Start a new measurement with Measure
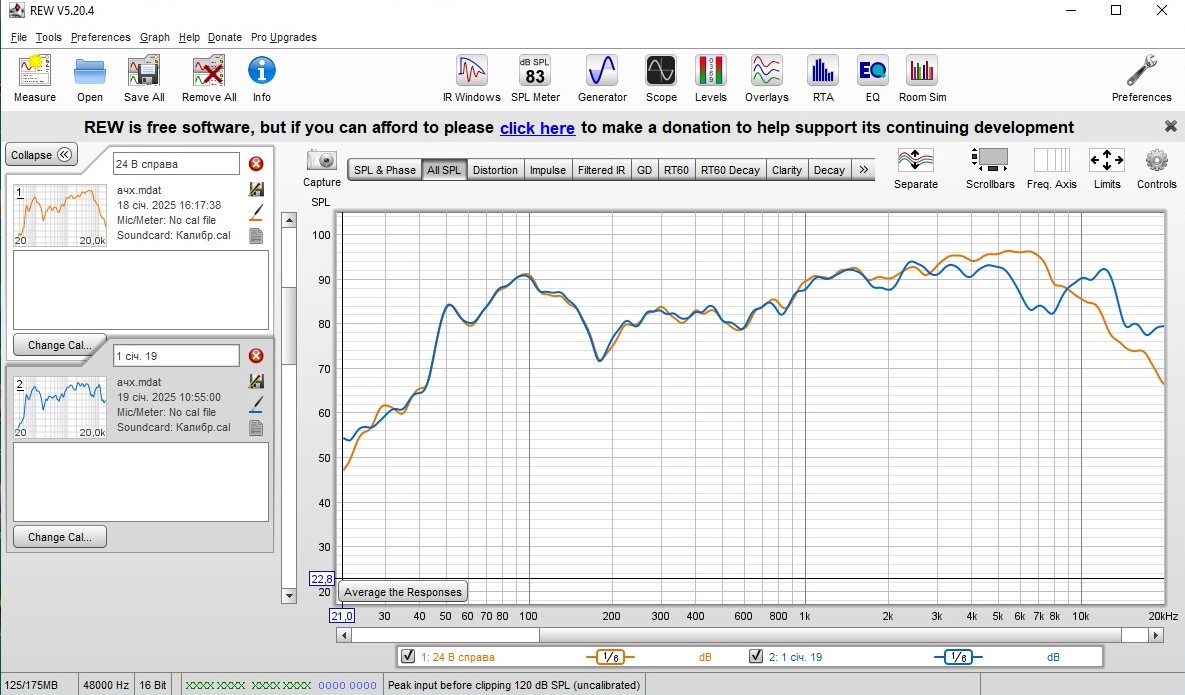The image size is (1185, 695). pos(35,79)
